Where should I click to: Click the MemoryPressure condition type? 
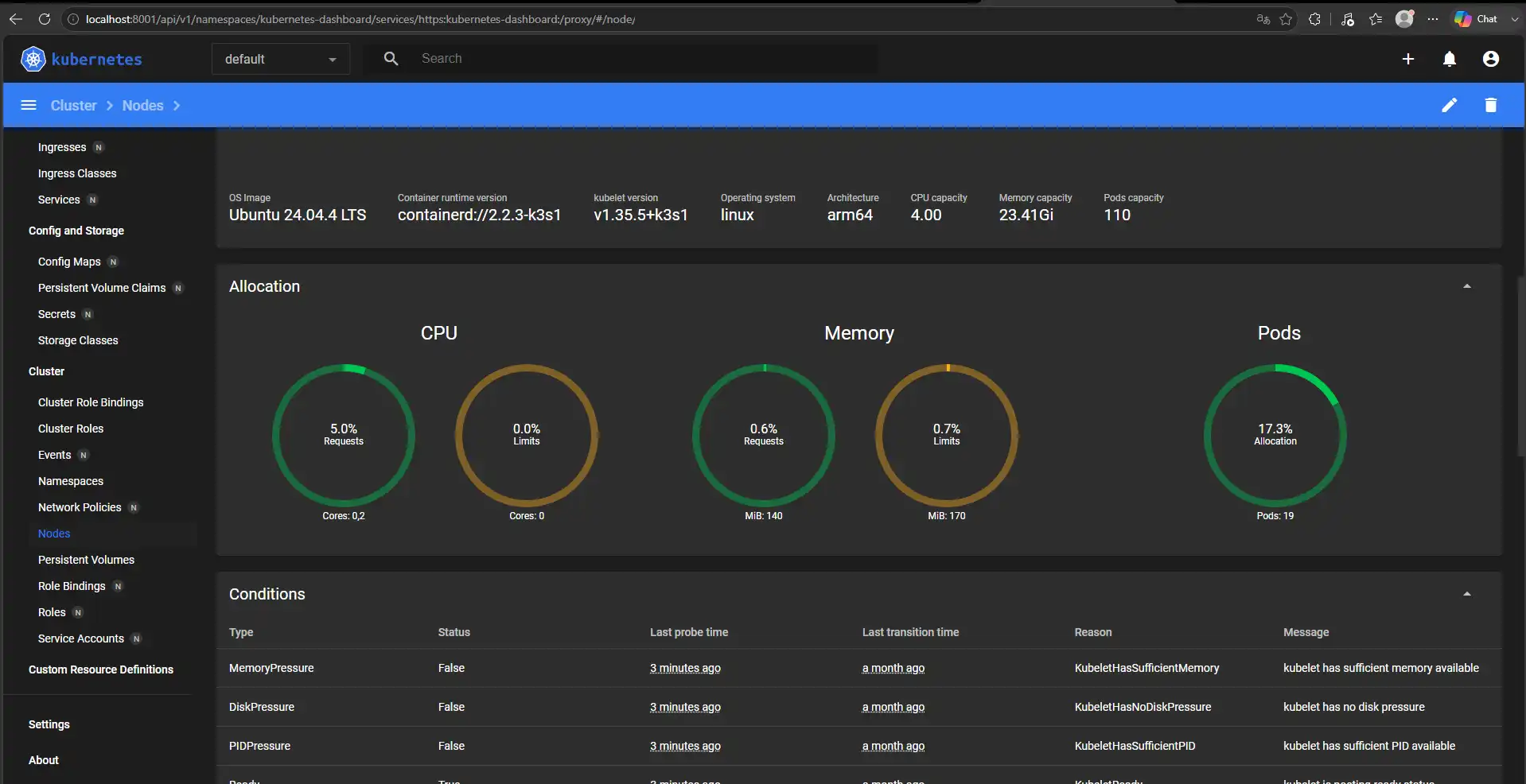(x=271, y=668)
